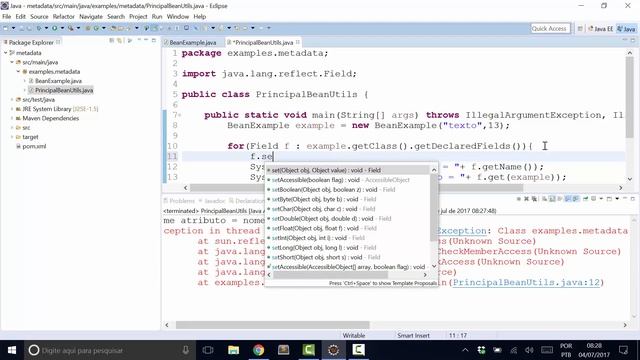This screenshot has height=360, width=640.
Task: Open the Project menu
Action: pyautogui.click(x=138, y=17)
